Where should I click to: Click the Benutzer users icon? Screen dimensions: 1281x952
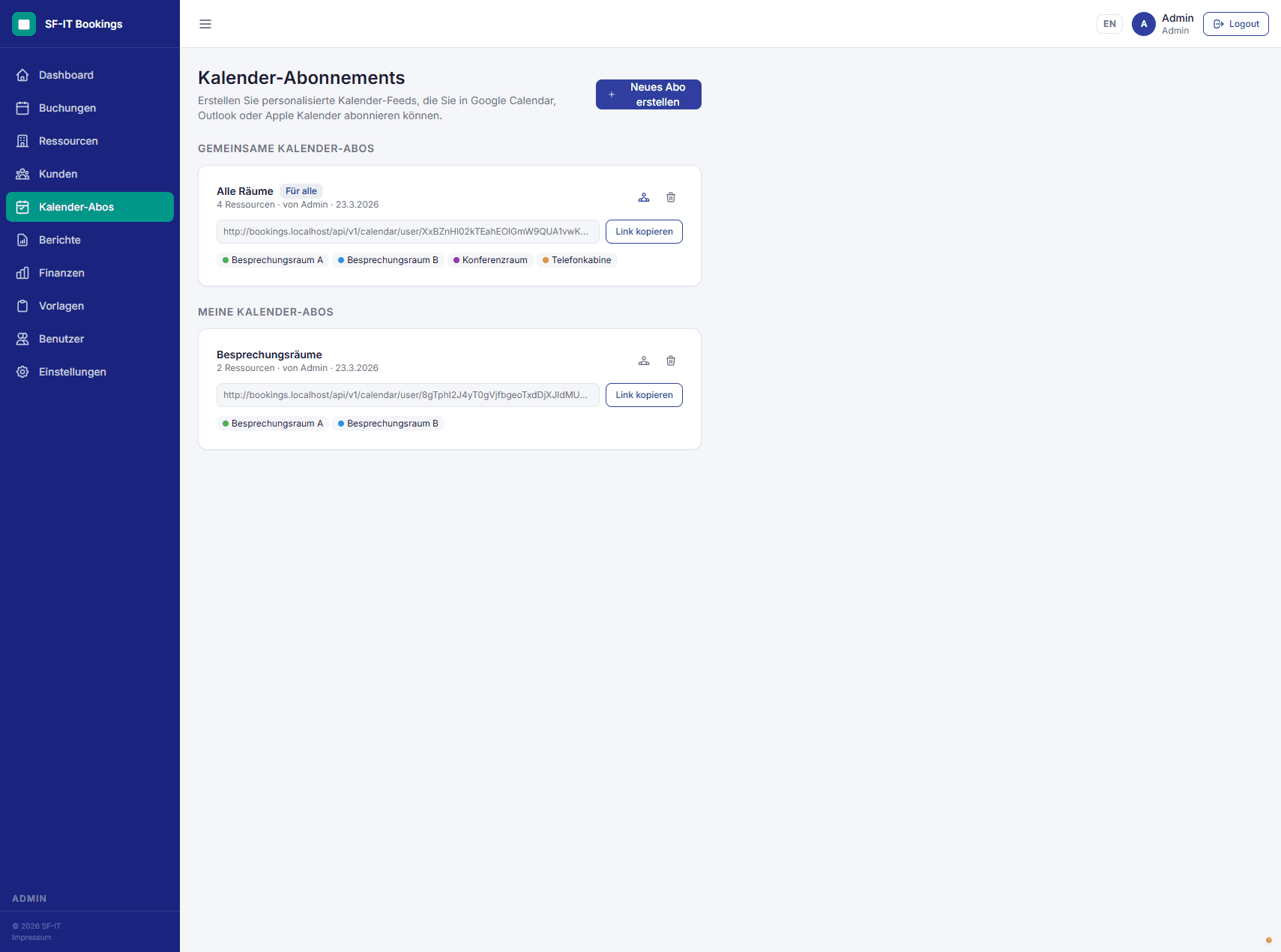[x=22, y=339]
